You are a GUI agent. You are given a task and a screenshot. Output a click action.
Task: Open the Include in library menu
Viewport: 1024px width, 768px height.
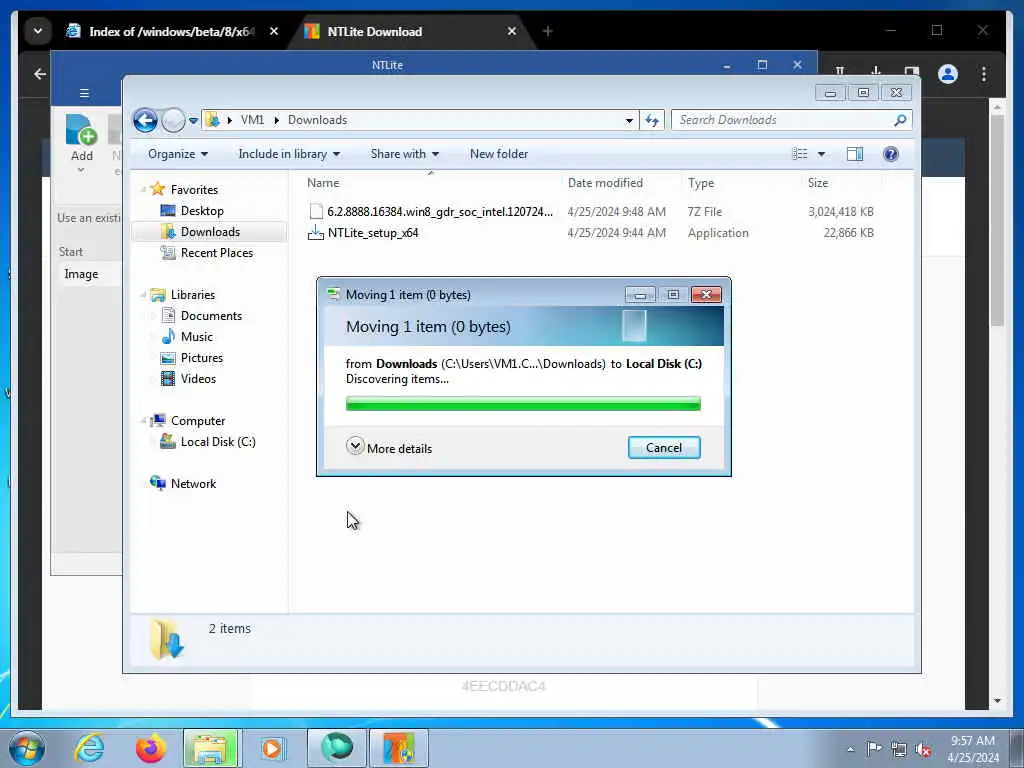[x=289, y=154]
